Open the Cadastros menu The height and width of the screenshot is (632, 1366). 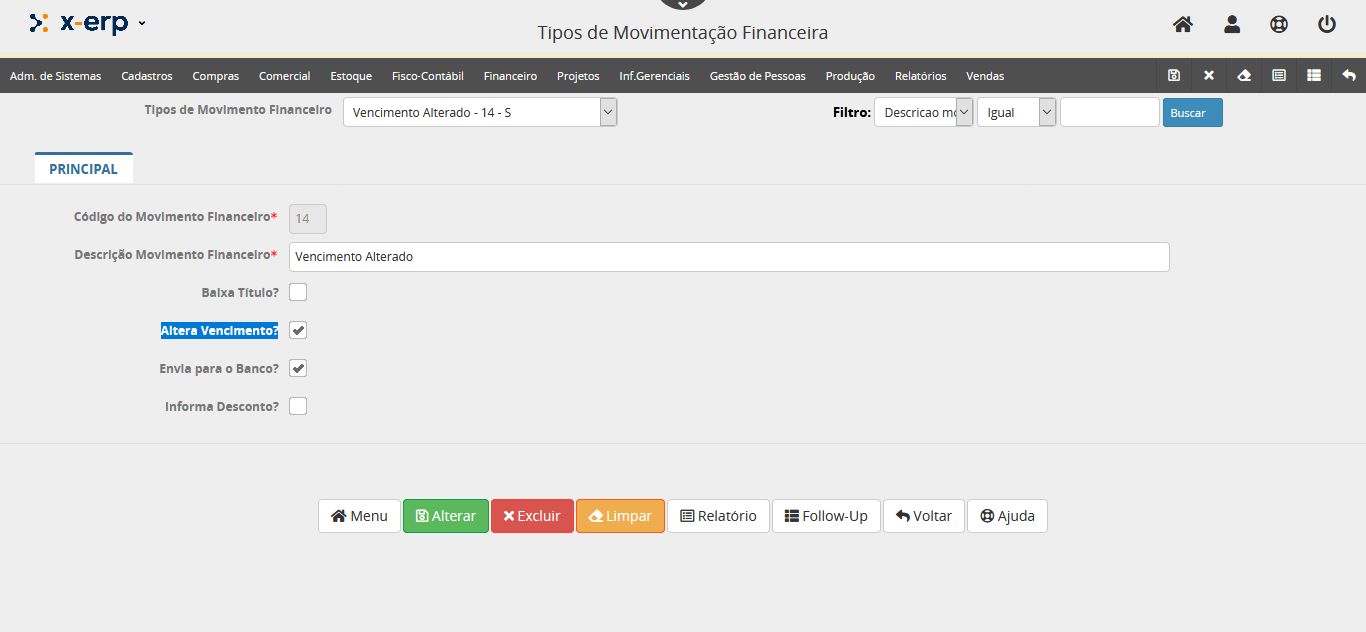click(x=147, y=75)
